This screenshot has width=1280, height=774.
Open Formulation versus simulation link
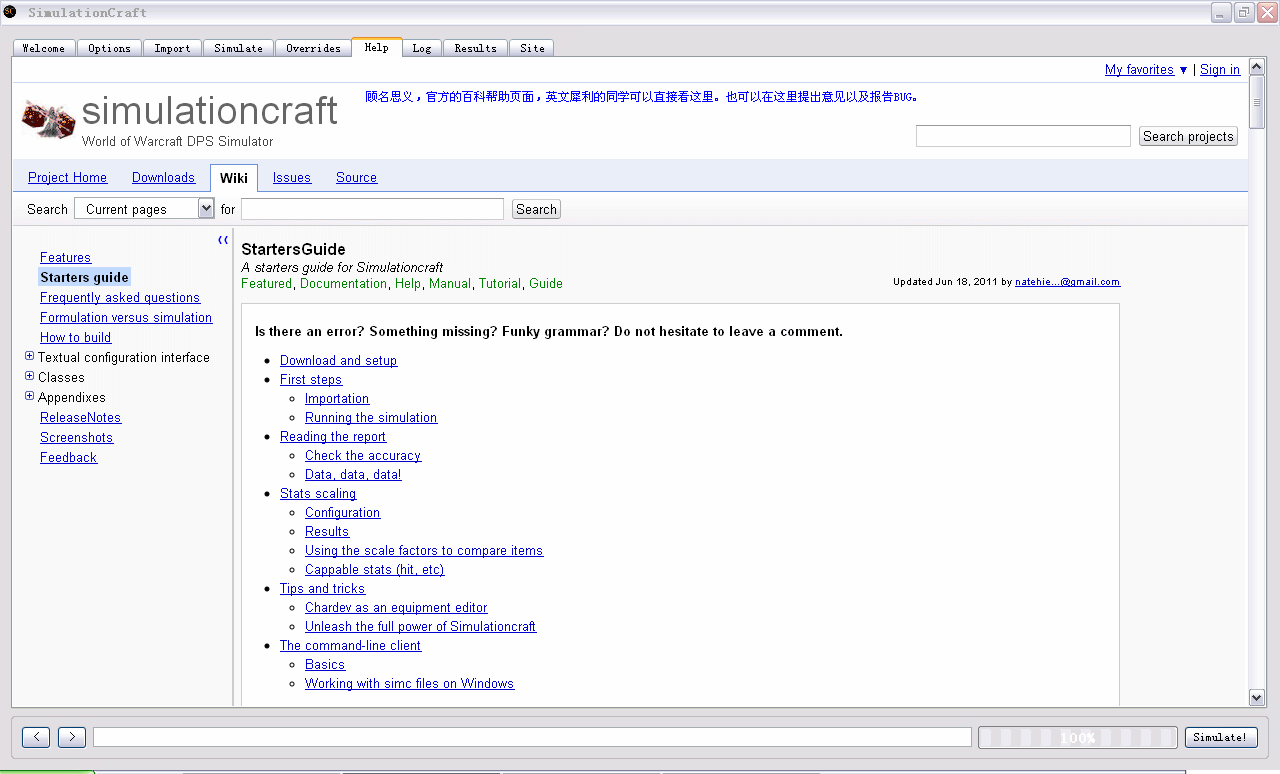(126, 317)
